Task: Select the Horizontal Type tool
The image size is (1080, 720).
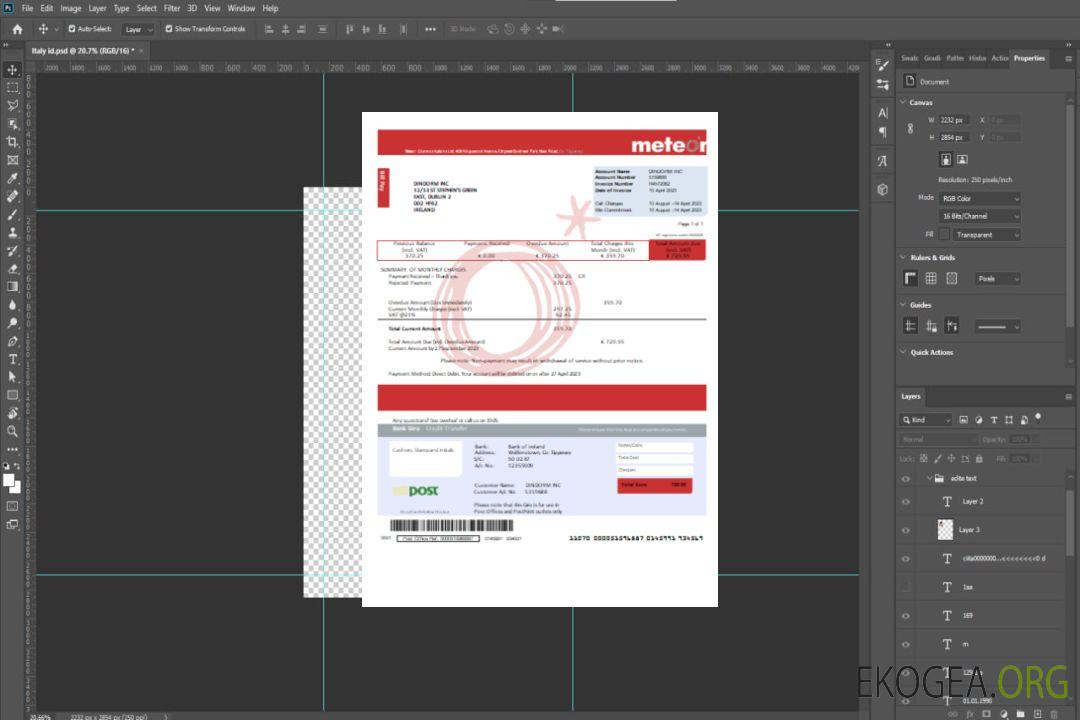Action: [x=12, y=359]
